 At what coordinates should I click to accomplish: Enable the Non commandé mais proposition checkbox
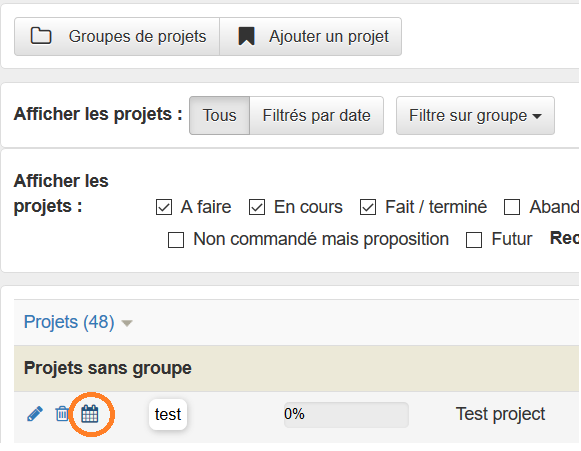tap(176, 240)
